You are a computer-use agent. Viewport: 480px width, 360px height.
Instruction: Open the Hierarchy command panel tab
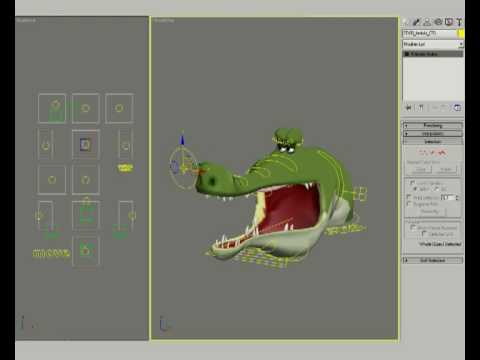point(427,22)
